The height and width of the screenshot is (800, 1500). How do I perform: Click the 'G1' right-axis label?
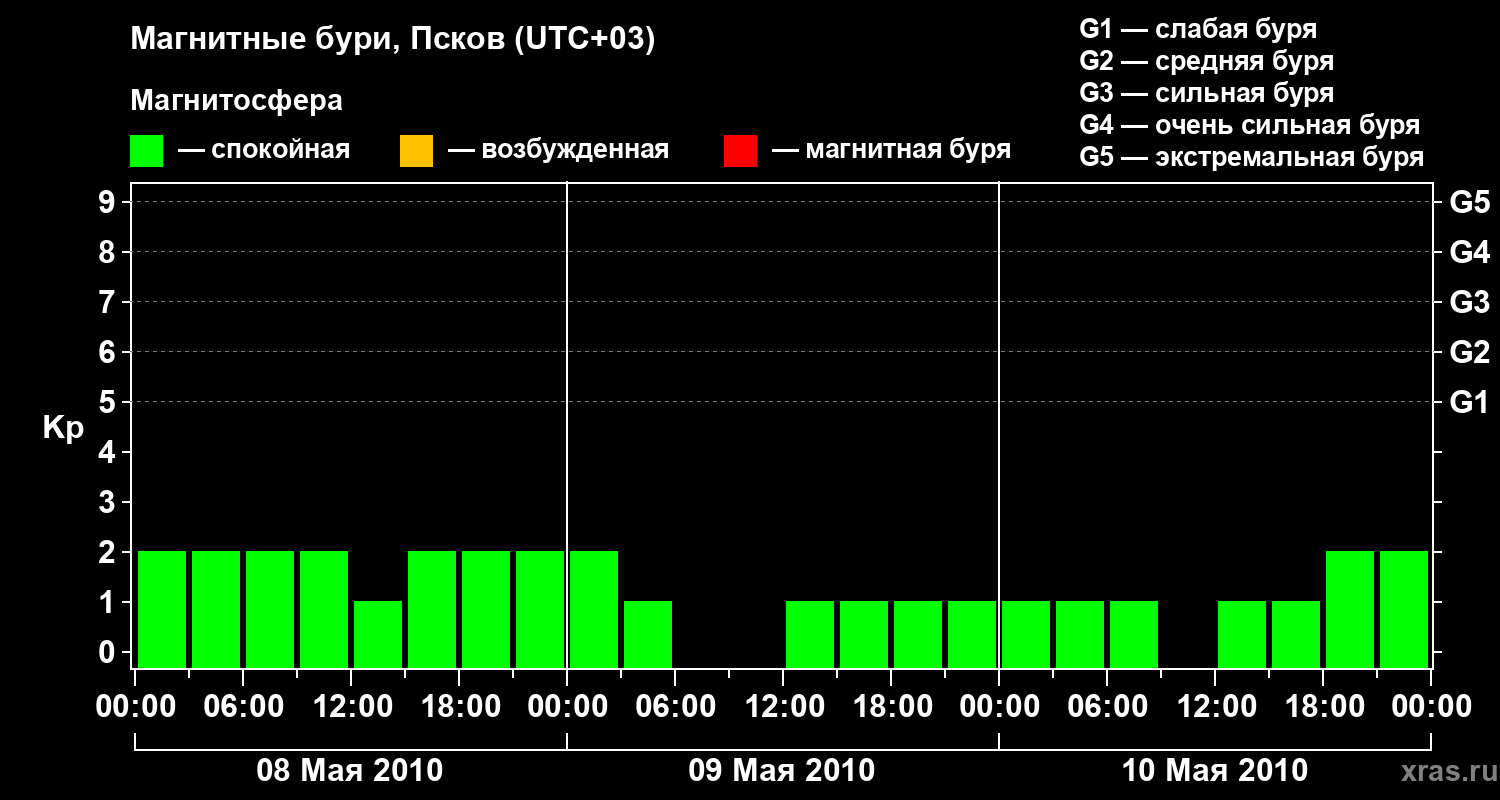pyautogui.click(x=1469, y=402)
